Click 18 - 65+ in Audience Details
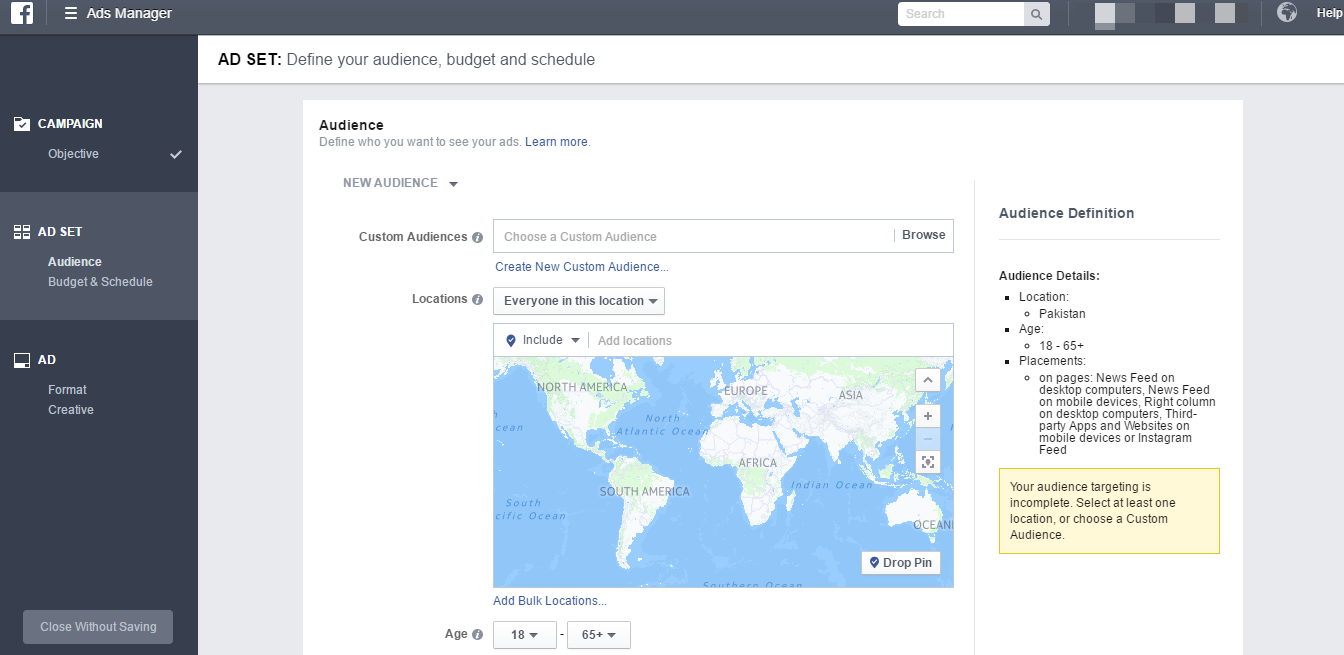 pyautogui.click(x=1062, y=345)
